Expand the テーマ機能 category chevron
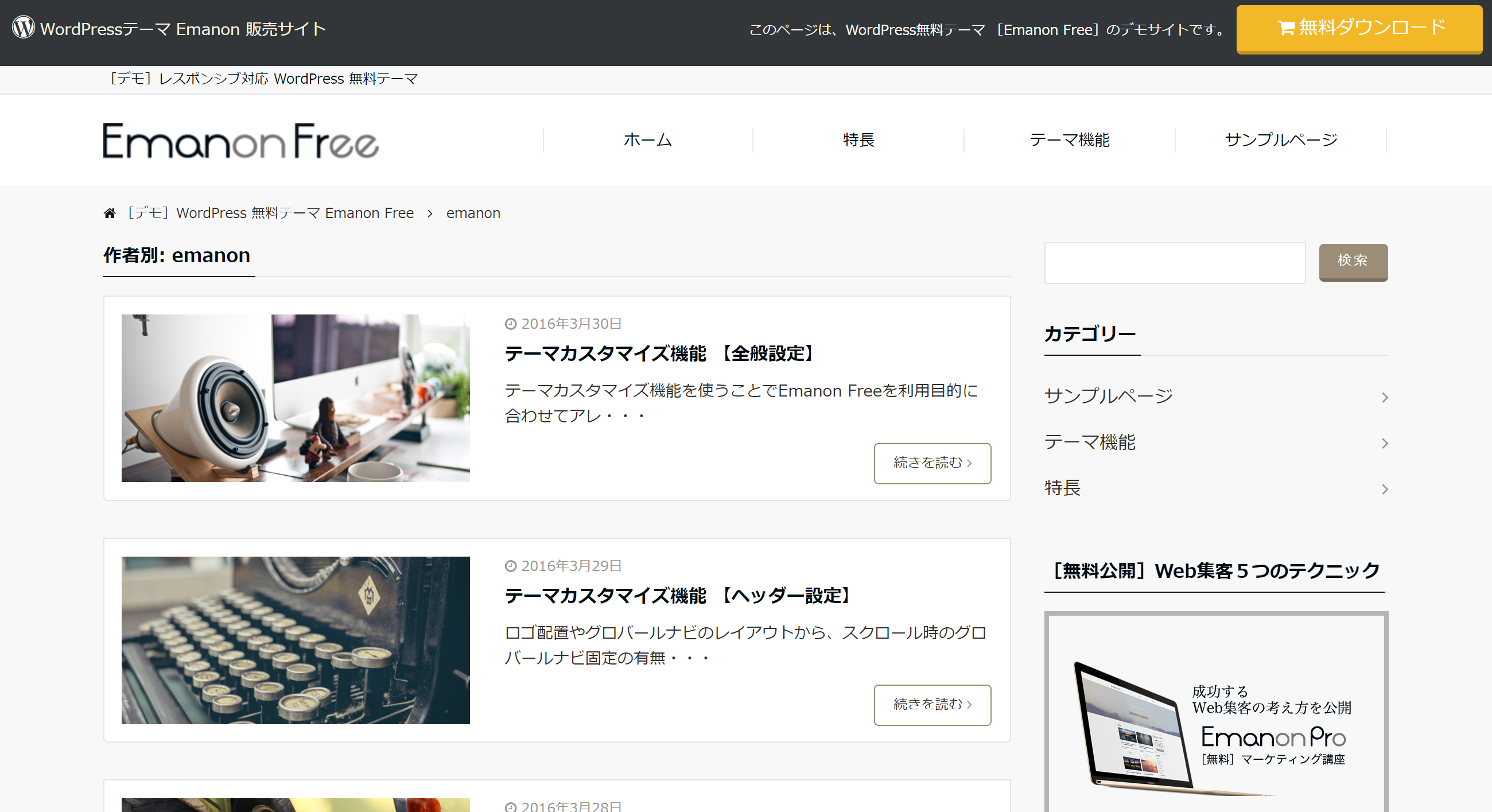 [1385, 443]
